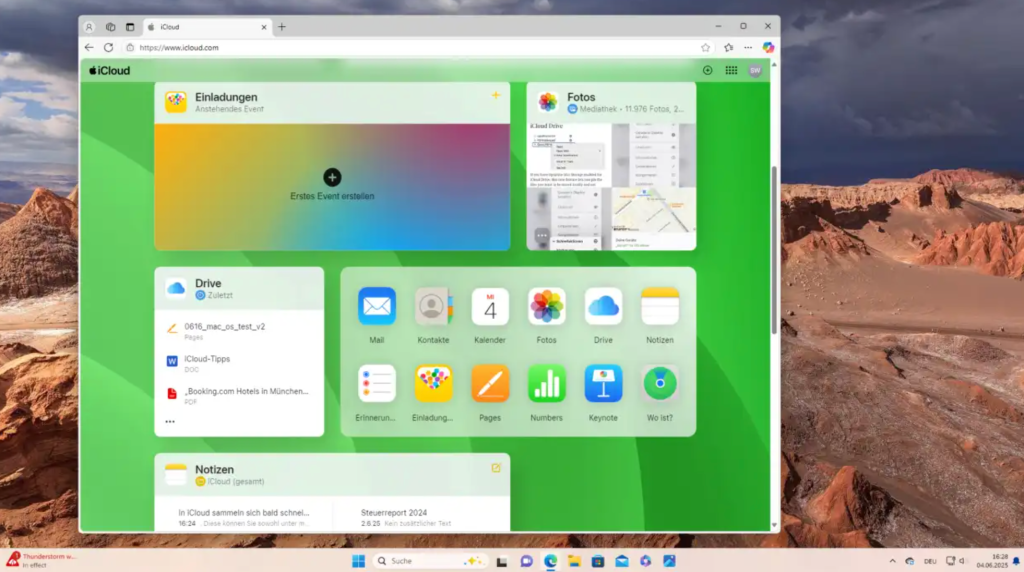Image resolution: width=1024 pixels, height=572 pixels.
Task: Click the Copilot icon in the browser toolbar
Action: pyautogui.click(x=768, y=48)
